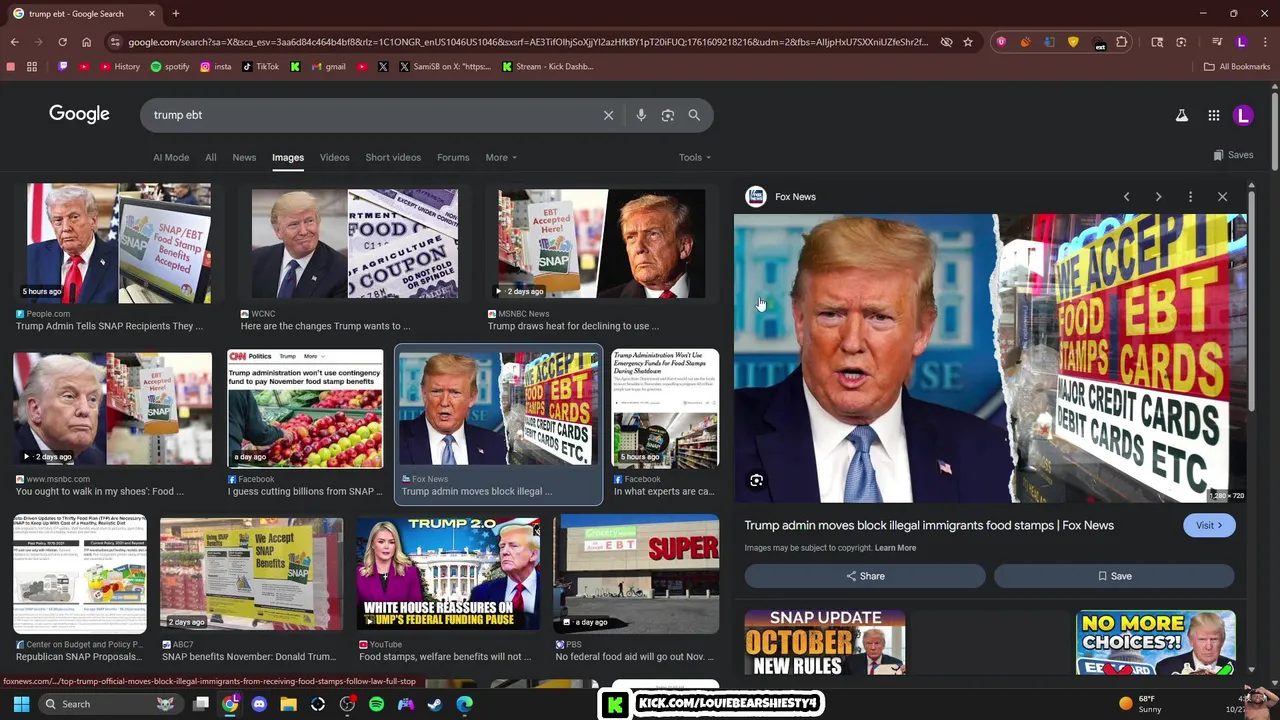1280x720 pixels.
Task: Clear the search box with the X icon
Action: coord(608,115)
